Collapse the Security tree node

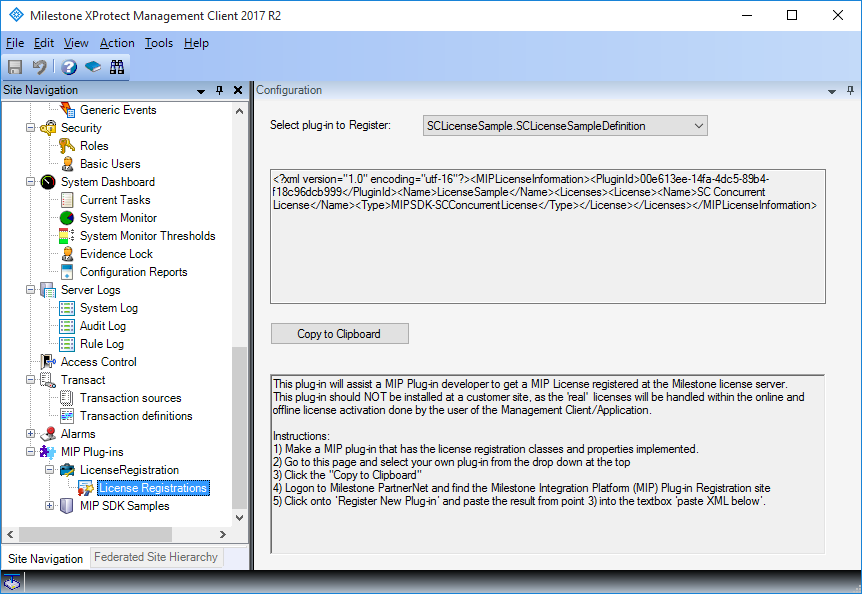click(31, 128)
